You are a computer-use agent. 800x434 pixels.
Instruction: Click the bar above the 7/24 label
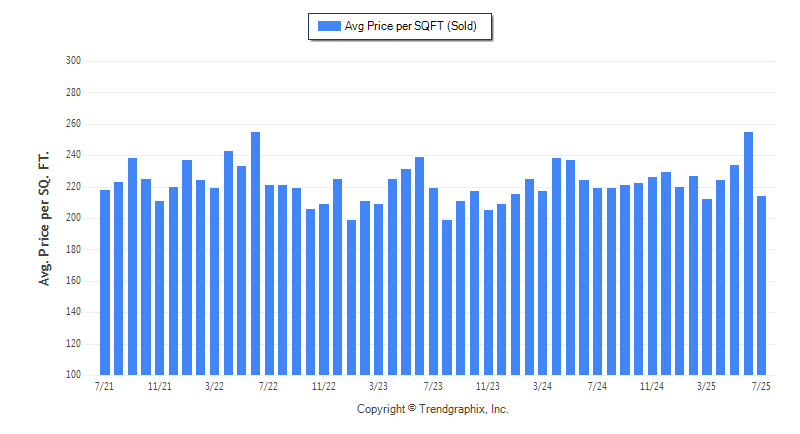coord(597,282)
